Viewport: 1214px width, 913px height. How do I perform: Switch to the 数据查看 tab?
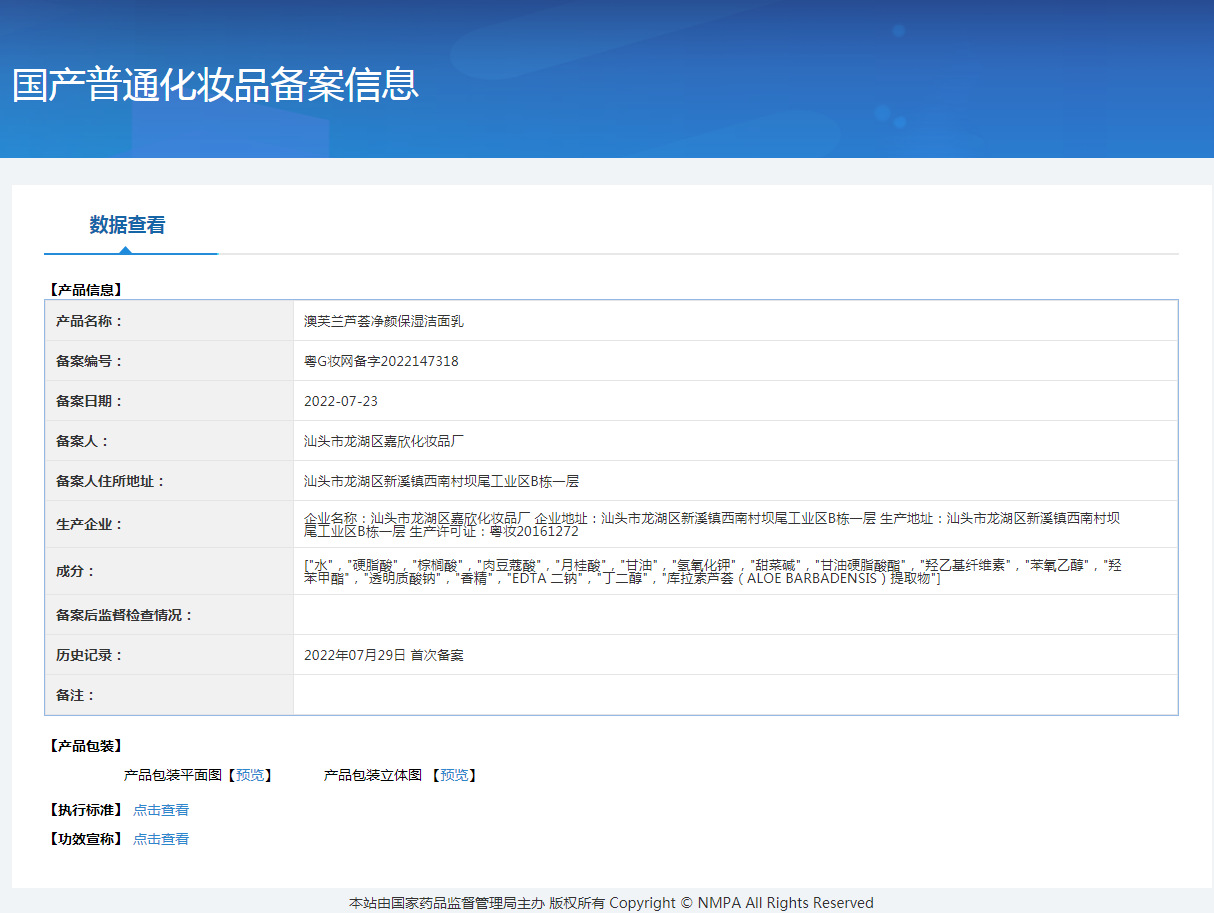tap(127, 225)
